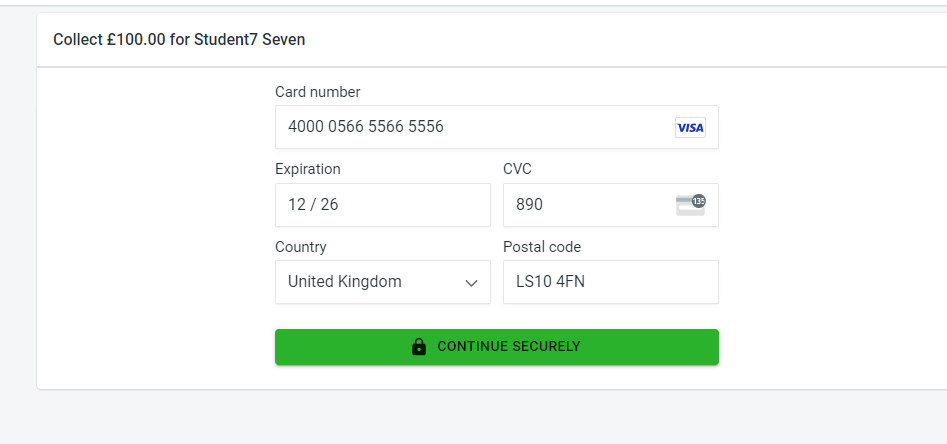The image size is (947, 444).
Task: Click the padlock icon on the green button
Action: [x=419, y=347]
